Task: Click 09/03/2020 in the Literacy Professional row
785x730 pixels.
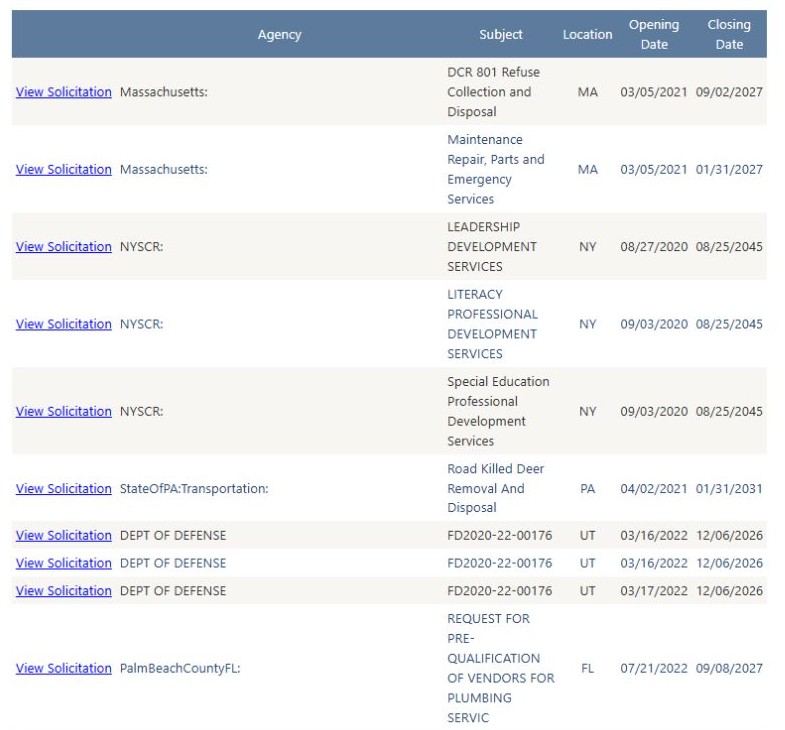Action: (x=654, y=324)
